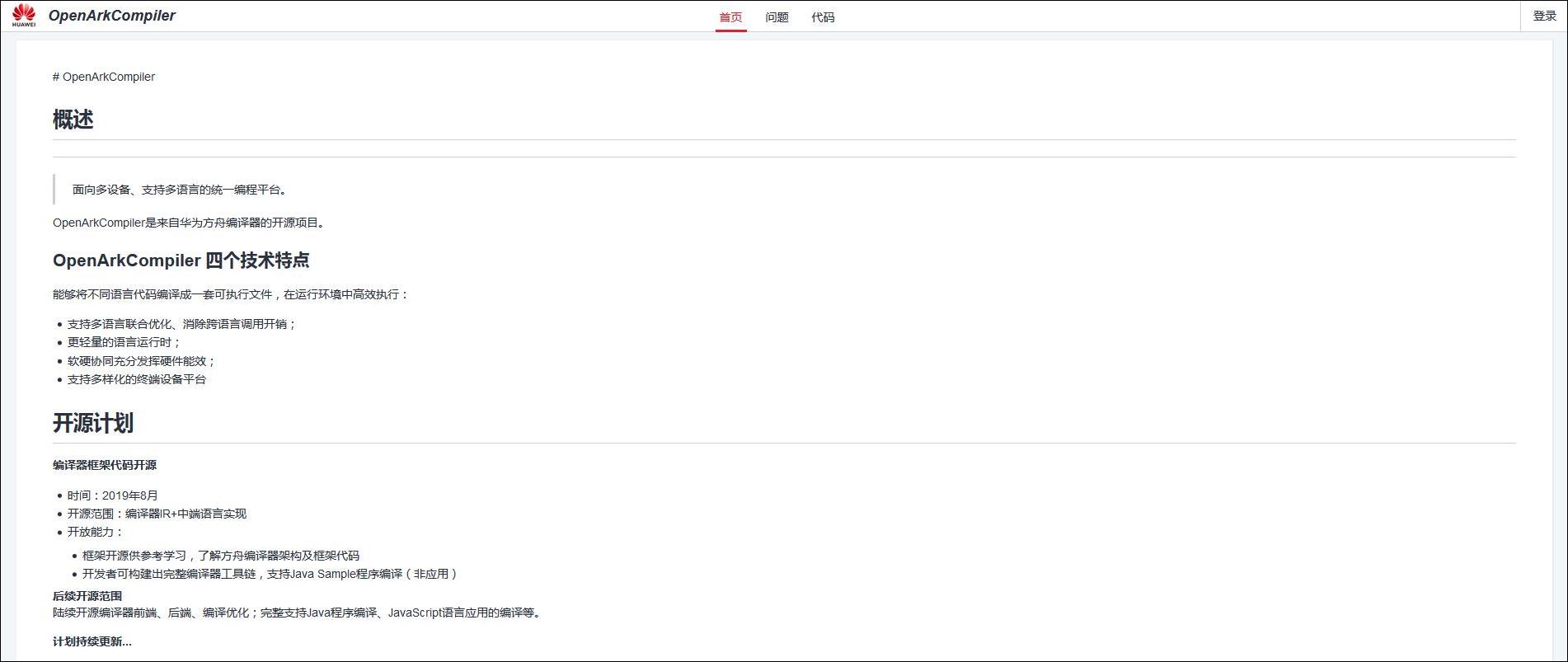
Task: Click the quote 面向多设备、支持多语言的统一编程平台
Action: click(x=179, y=190)
